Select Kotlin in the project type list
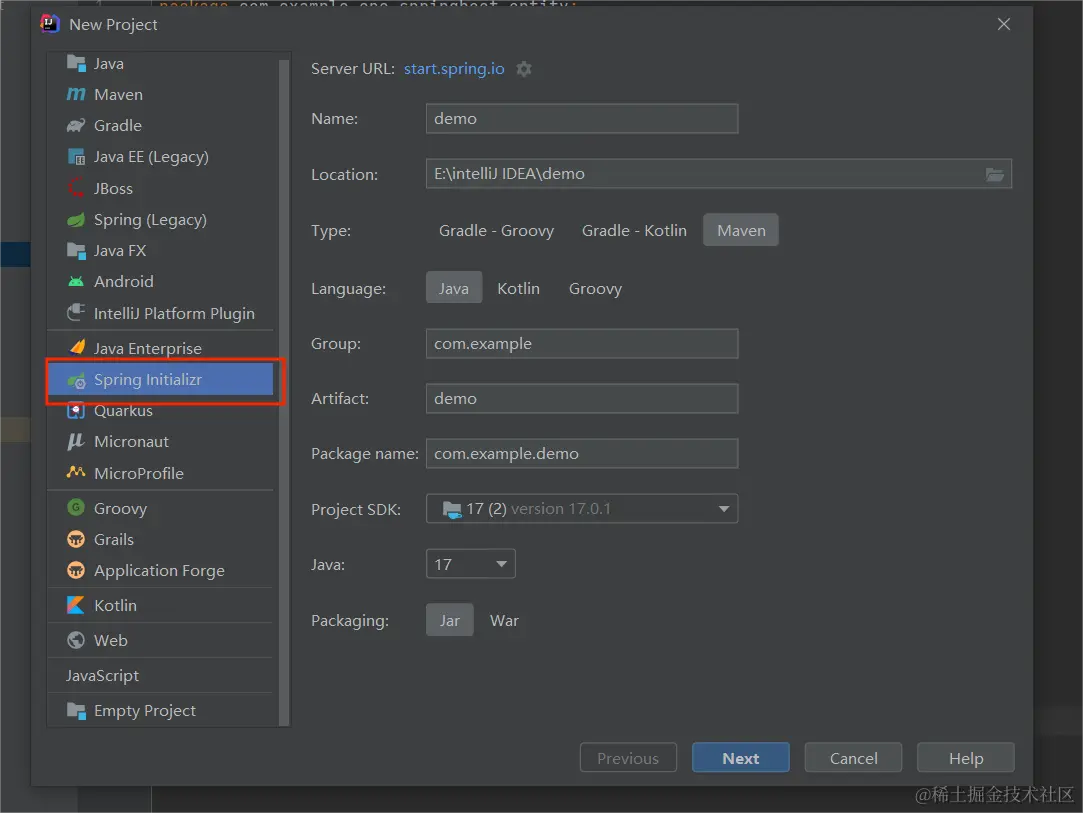The width and height of the screenshot is (1083, 813). pyautogui.click(x=161, y=605)
